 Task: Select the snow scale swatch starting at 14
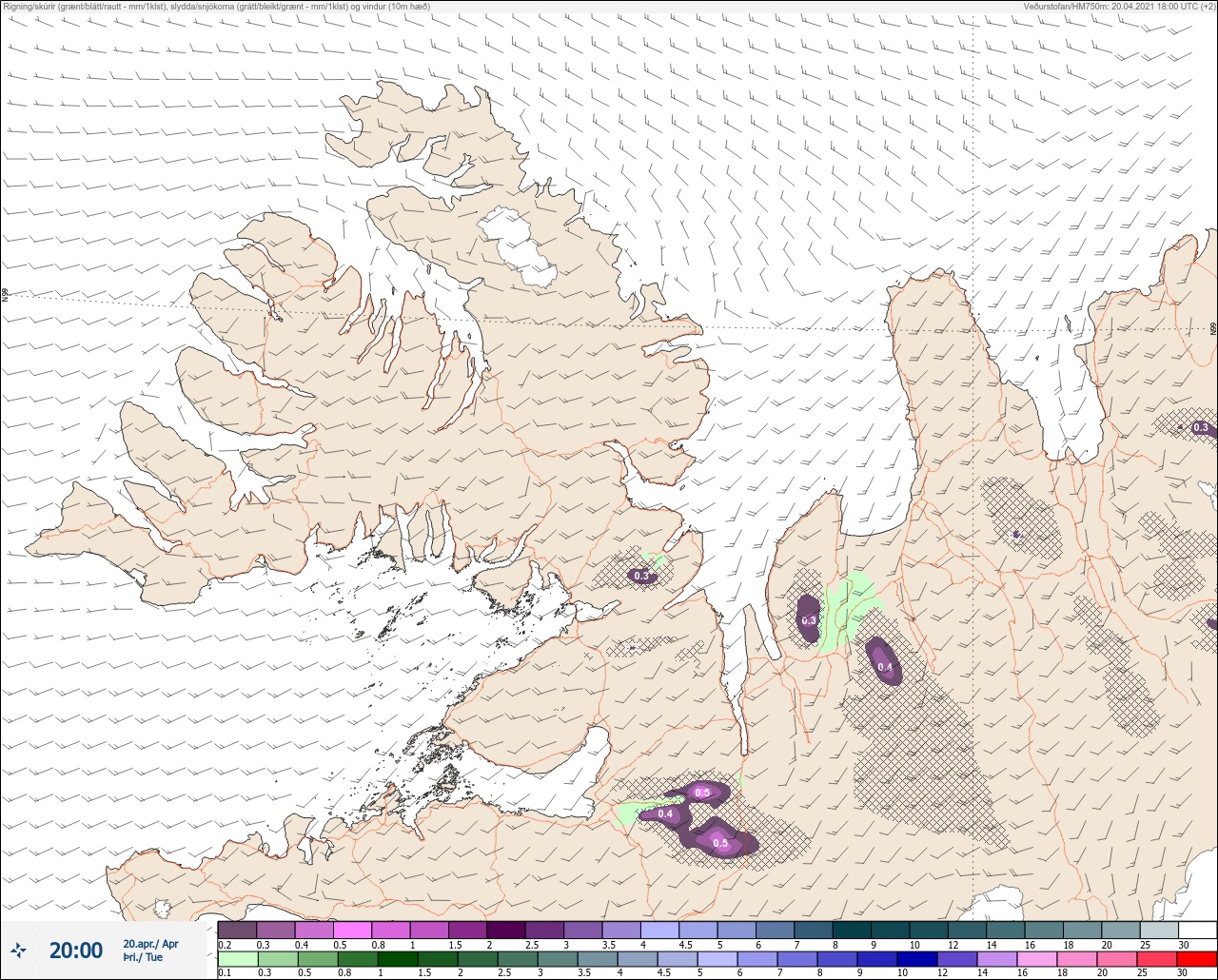pyautogui.click(x=1006, y=930)
